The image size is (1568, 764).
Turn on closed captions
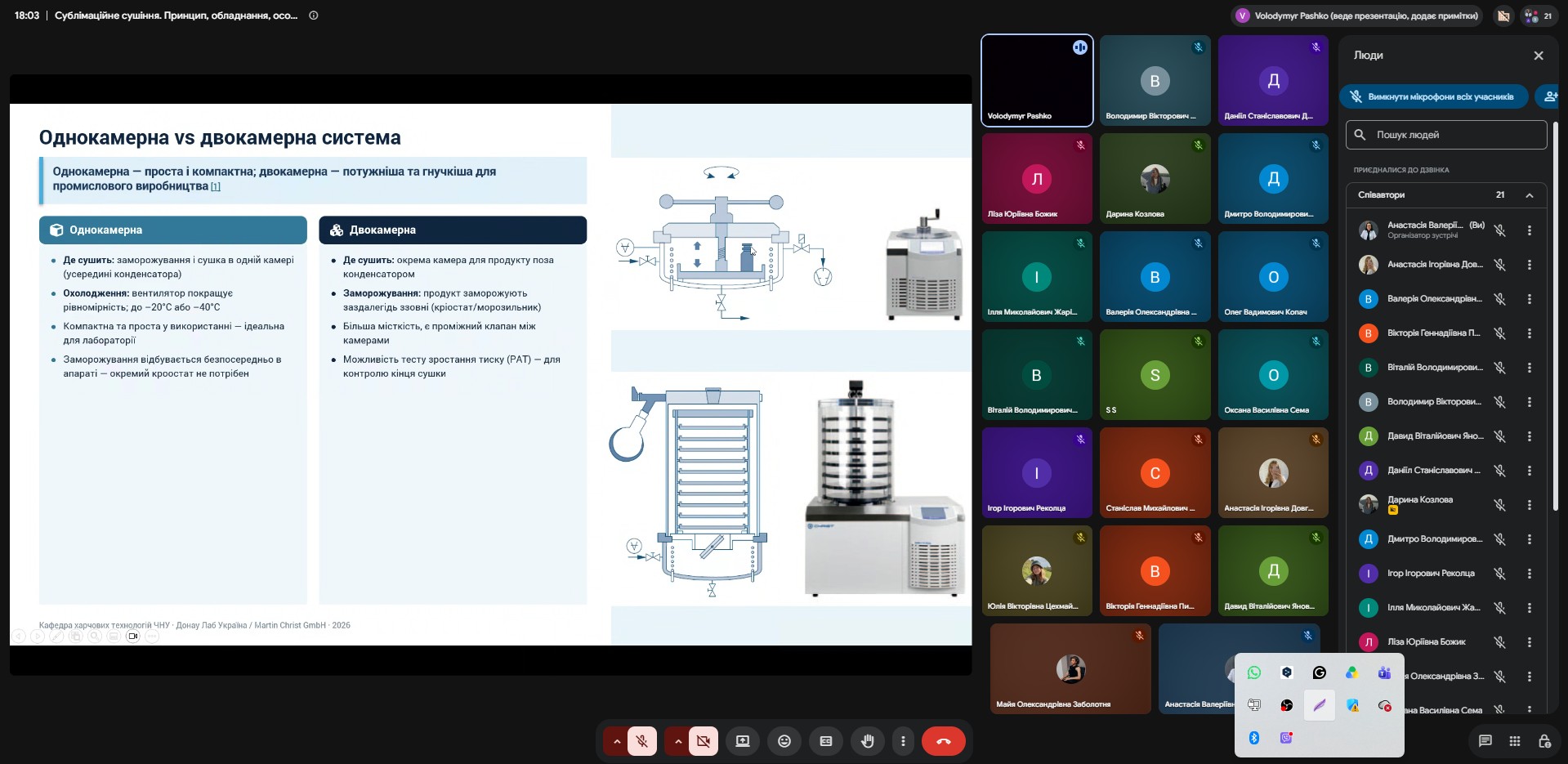tap(826, 741)
